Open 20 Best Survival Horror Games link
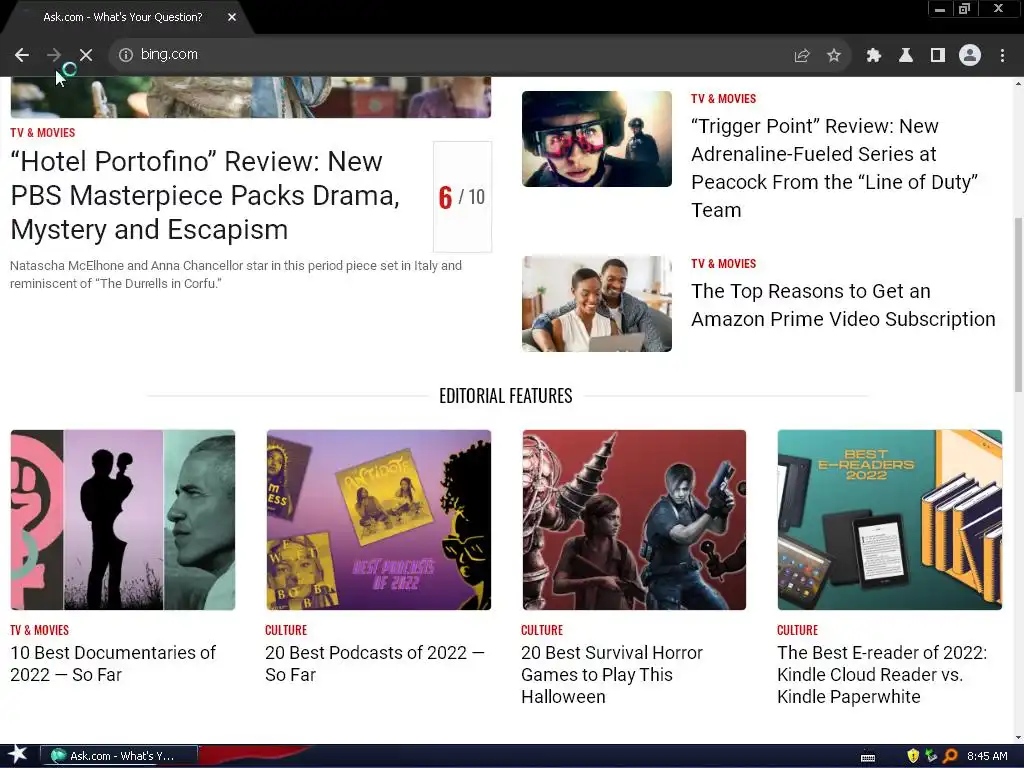Screen dimensions: 1024x768 click(612, 675)
